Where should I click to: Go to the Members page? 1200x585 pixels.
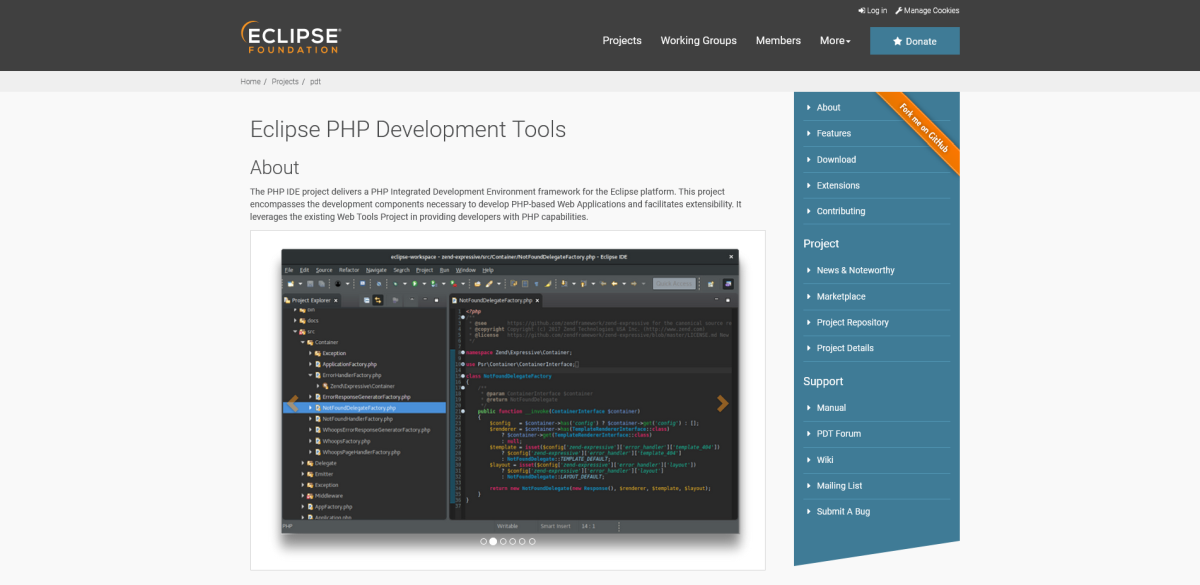[x=778, y=41]
